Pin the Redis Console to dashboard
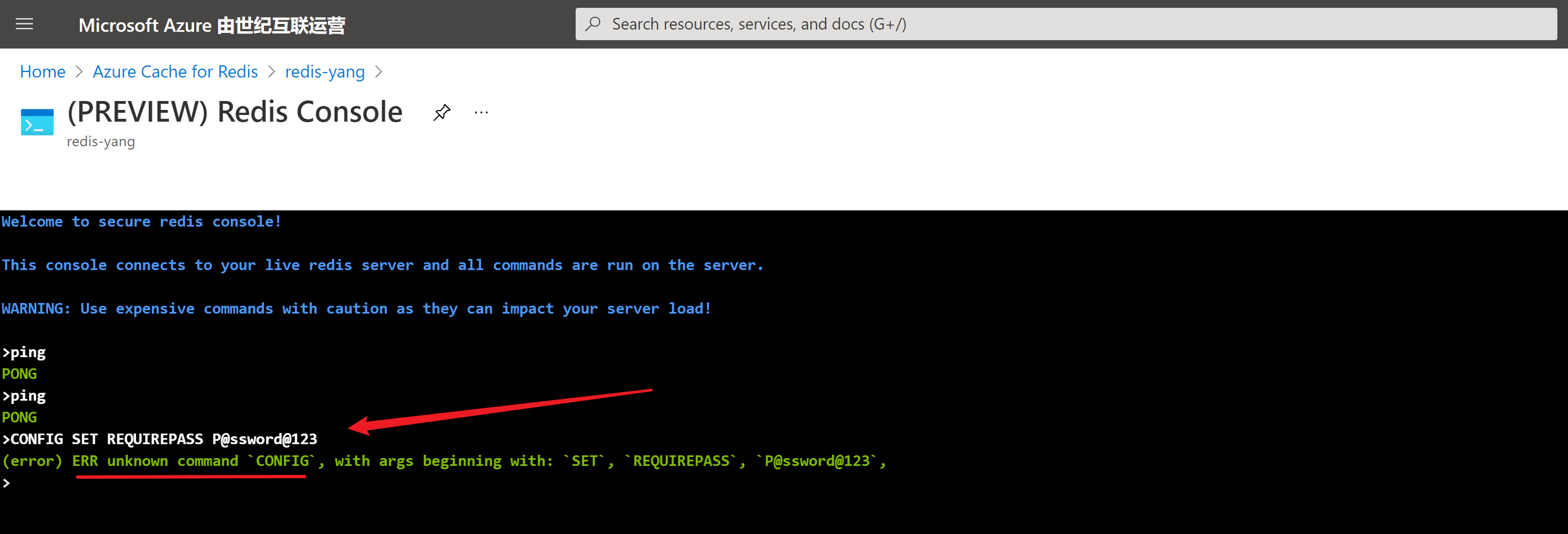The width and height of the screenshot is (1568, 534). pyautogui.click(x=441, y=113)
